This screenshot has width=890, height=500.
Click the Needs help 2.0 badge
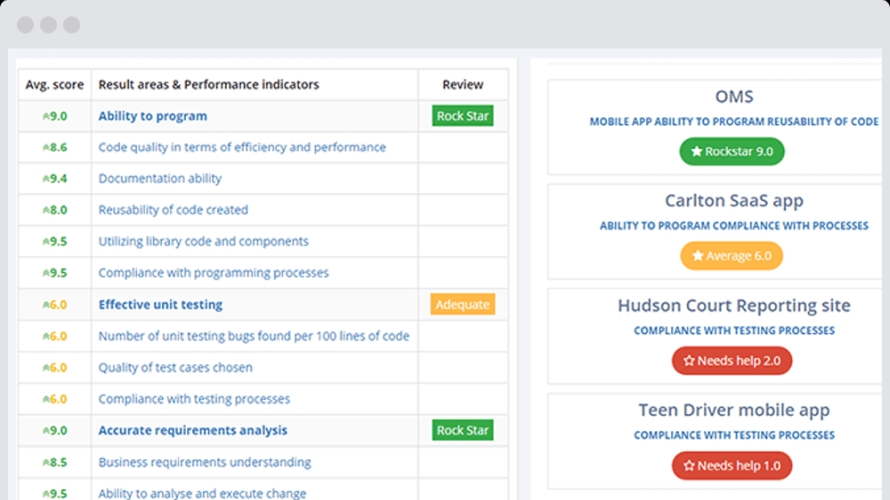[x=731, y=361]
